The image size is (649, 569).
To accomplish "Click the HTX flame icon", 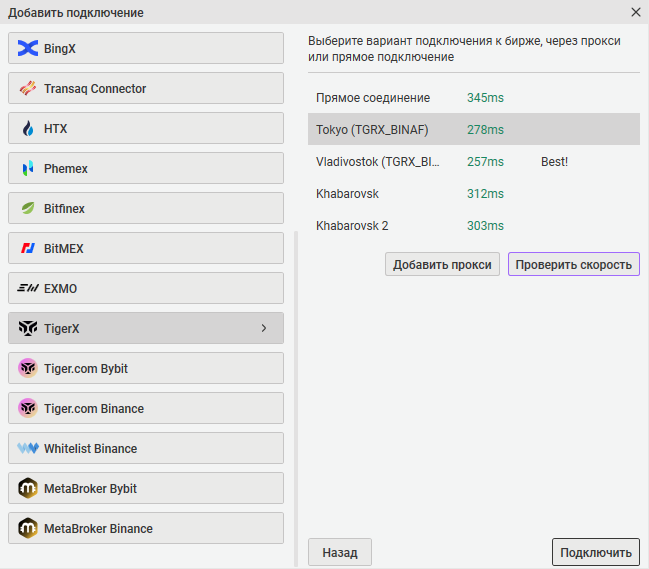I will (28, 128).
